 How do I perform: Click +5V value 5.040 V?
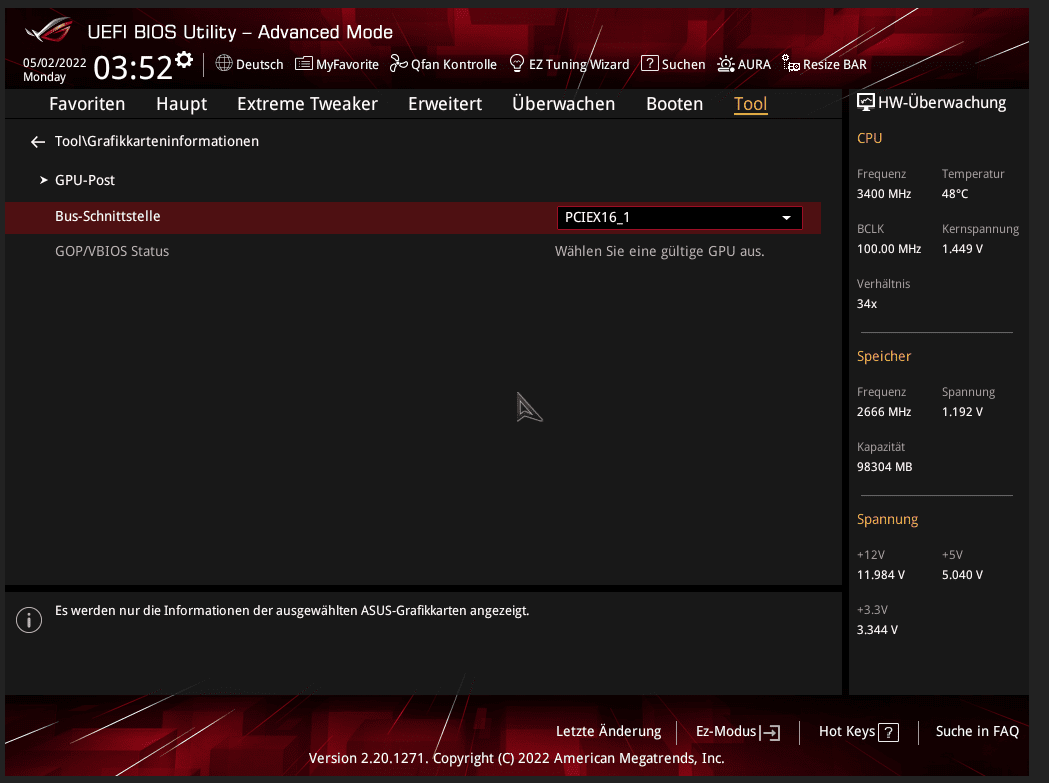962,576
